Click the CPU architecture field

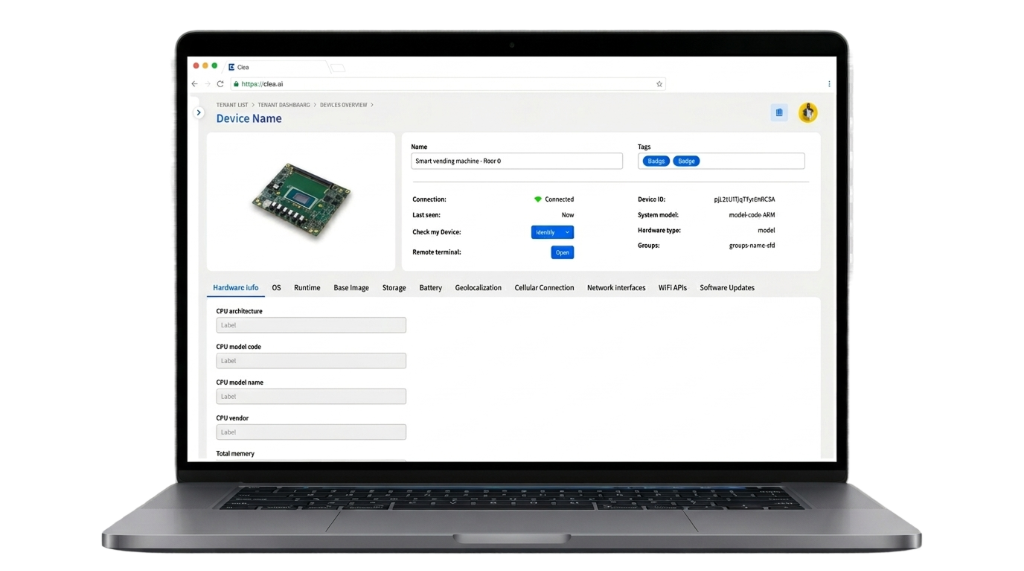click(311, 325)
